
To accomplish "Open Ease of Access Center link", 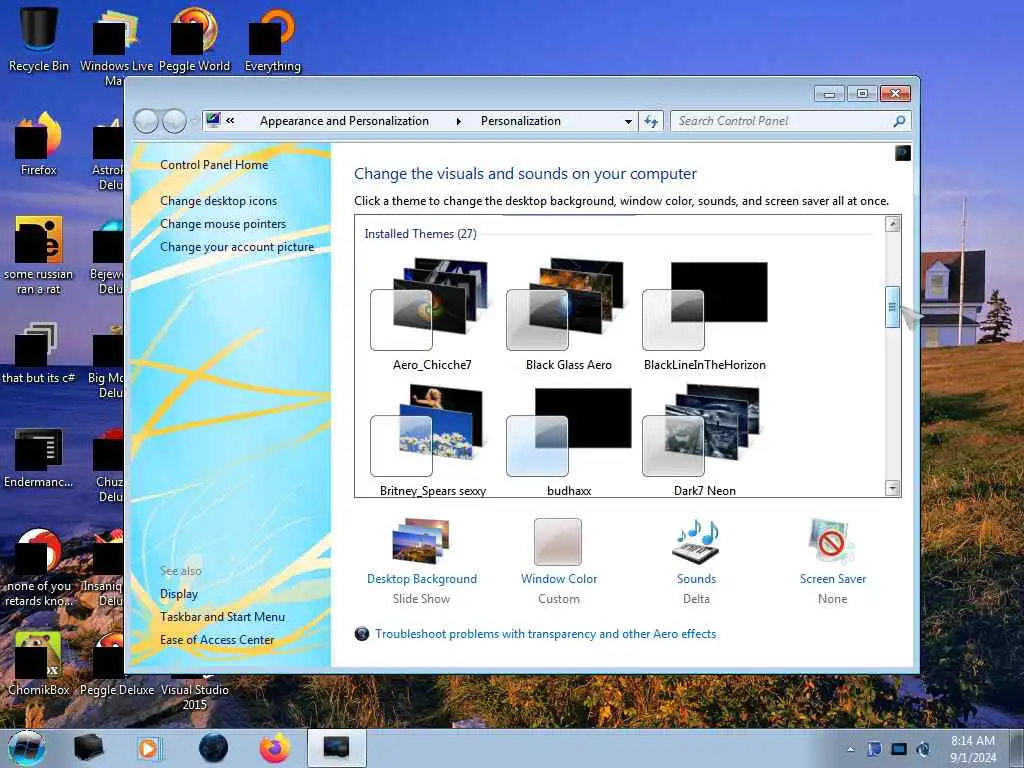I will click(217, 640).
